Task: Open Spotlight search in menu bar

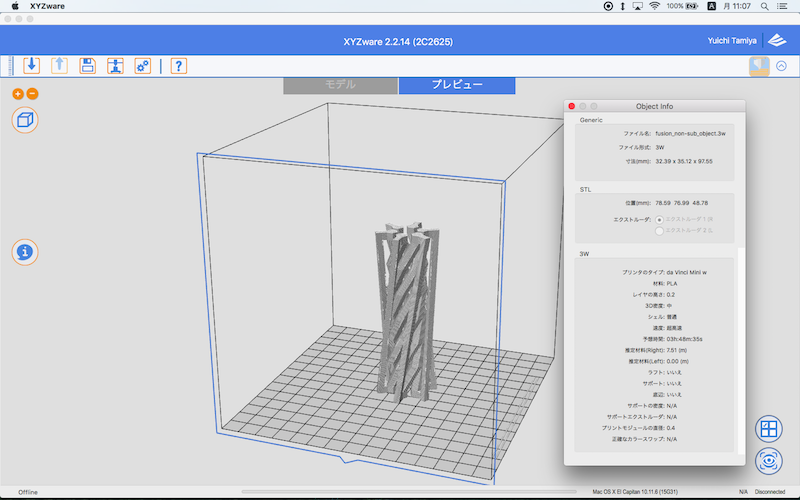Action: (x=764, y=6)
